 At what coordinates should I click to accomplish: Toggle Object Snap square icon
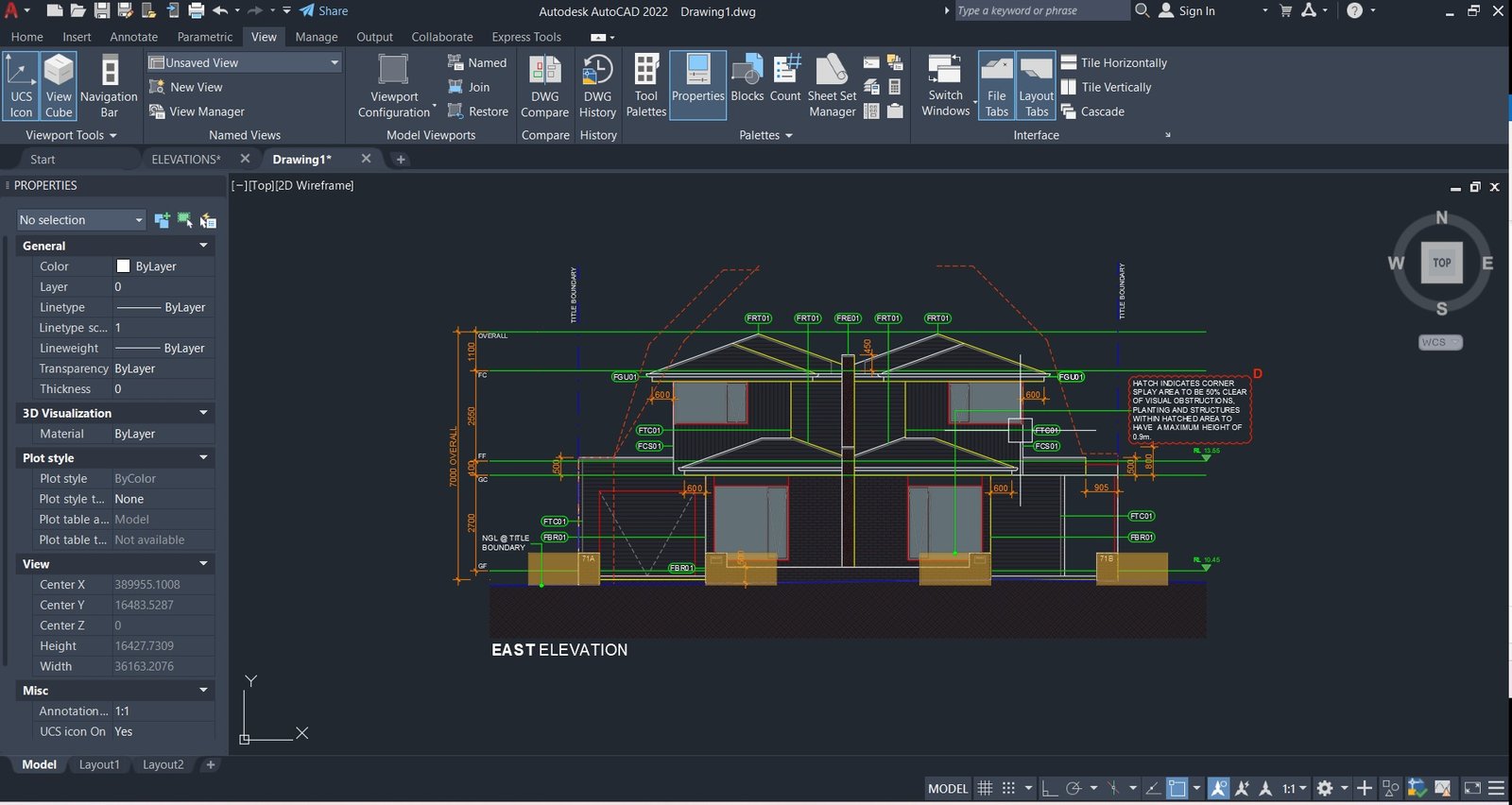click(x=1177, y=788)
